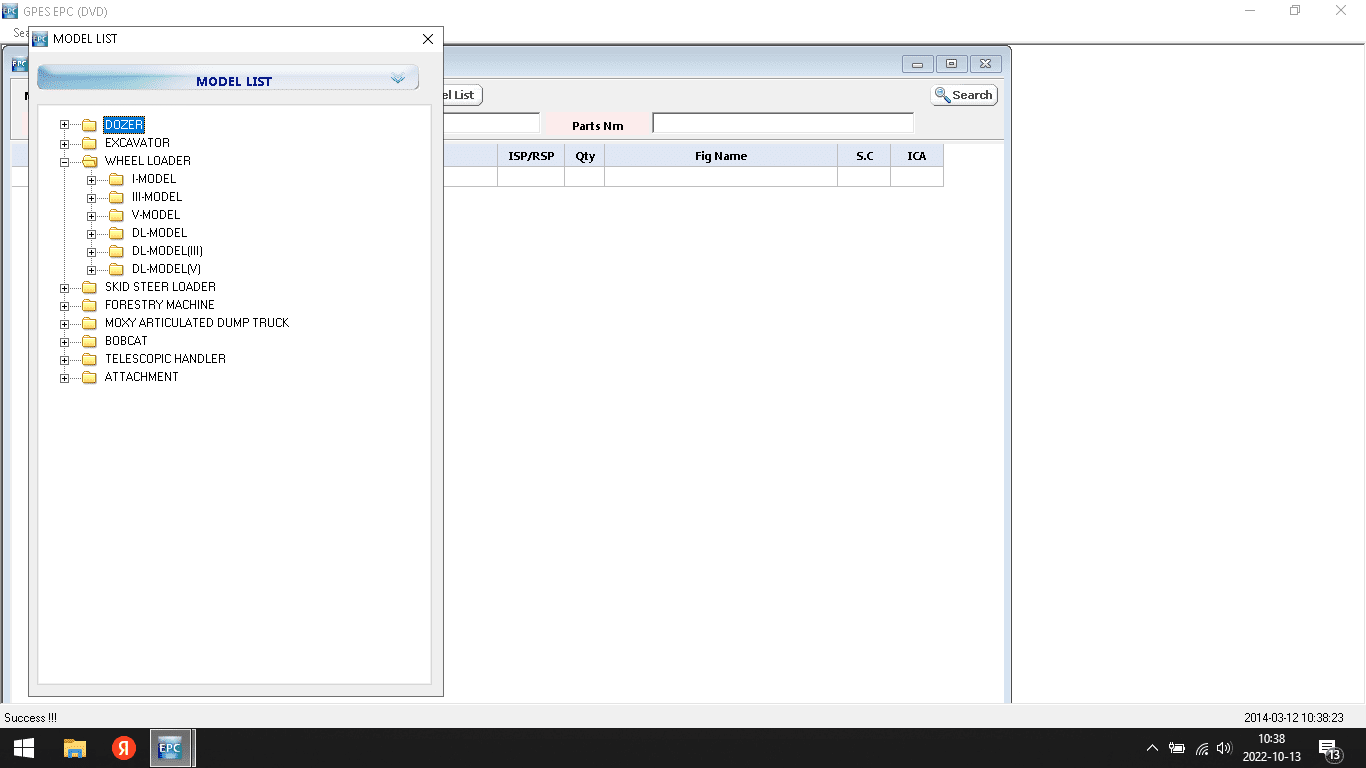This screenshot has width=1366, height=768.
Task: Click the BOBCAT folder icon
Action: coord(89,341)
